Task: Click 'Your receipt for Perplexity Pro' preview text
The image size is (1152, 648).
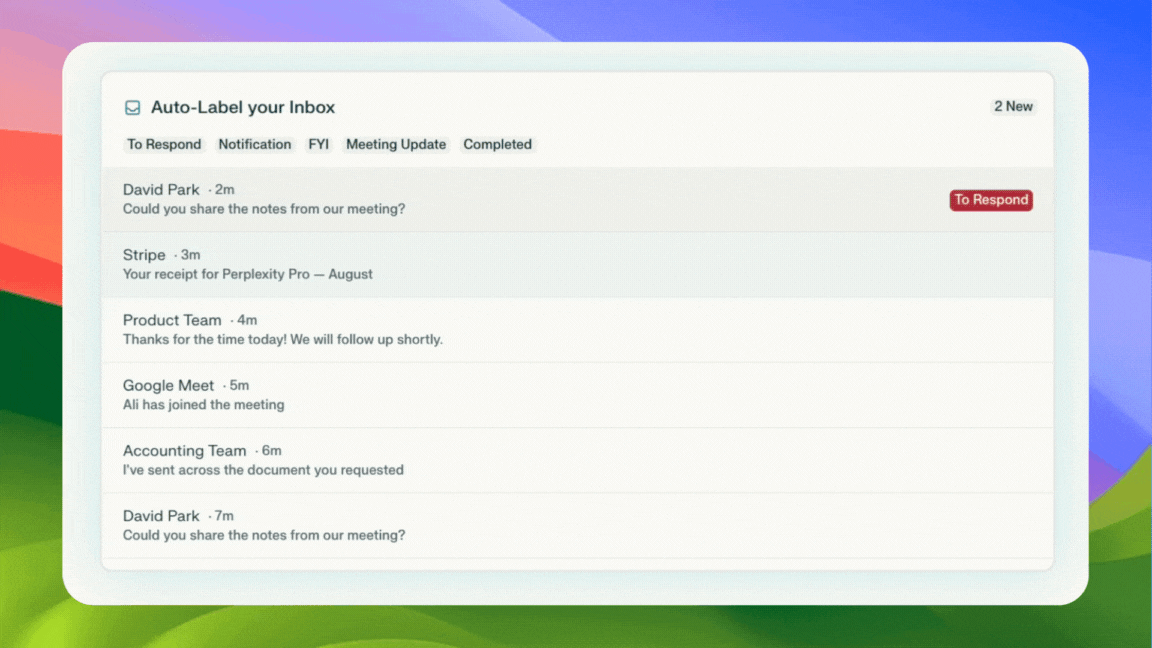Action: (x=248, y=274)
